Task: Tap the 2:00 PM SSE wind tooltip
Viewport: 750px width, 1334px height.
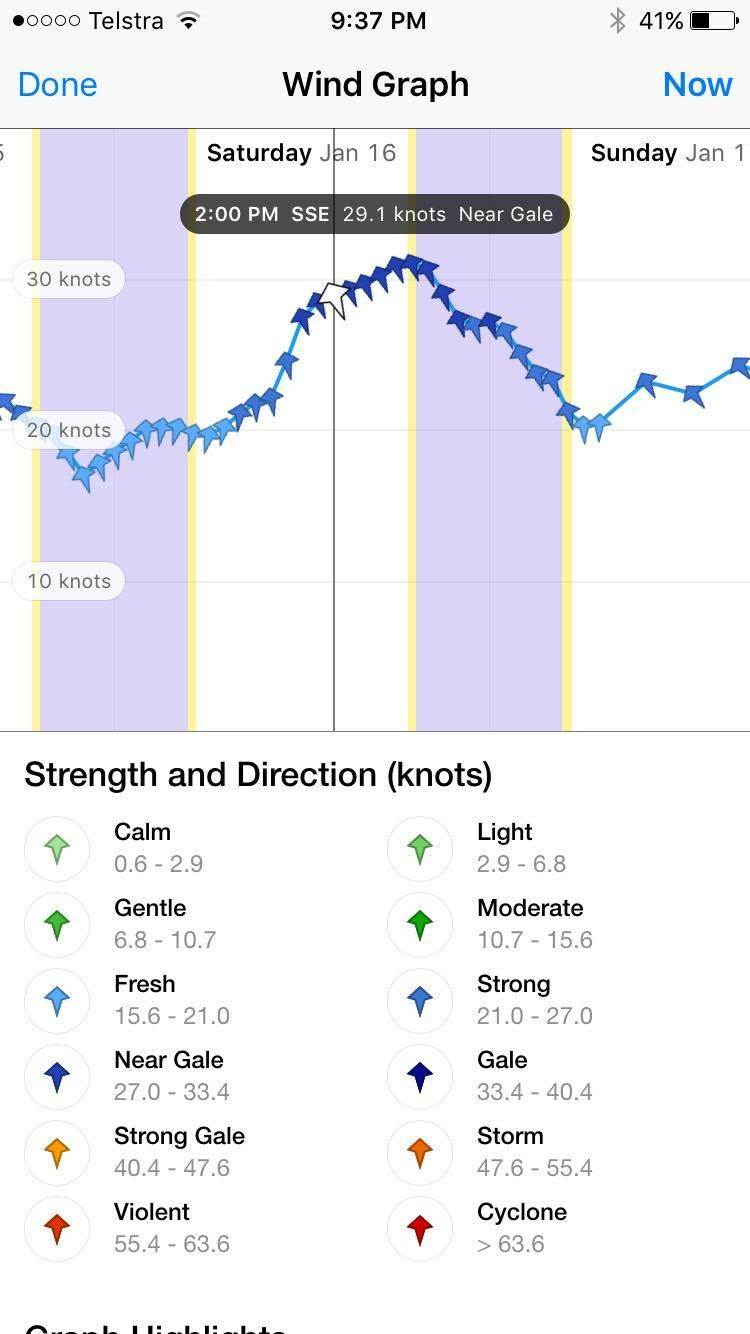Action: click(x=374, y=214)
